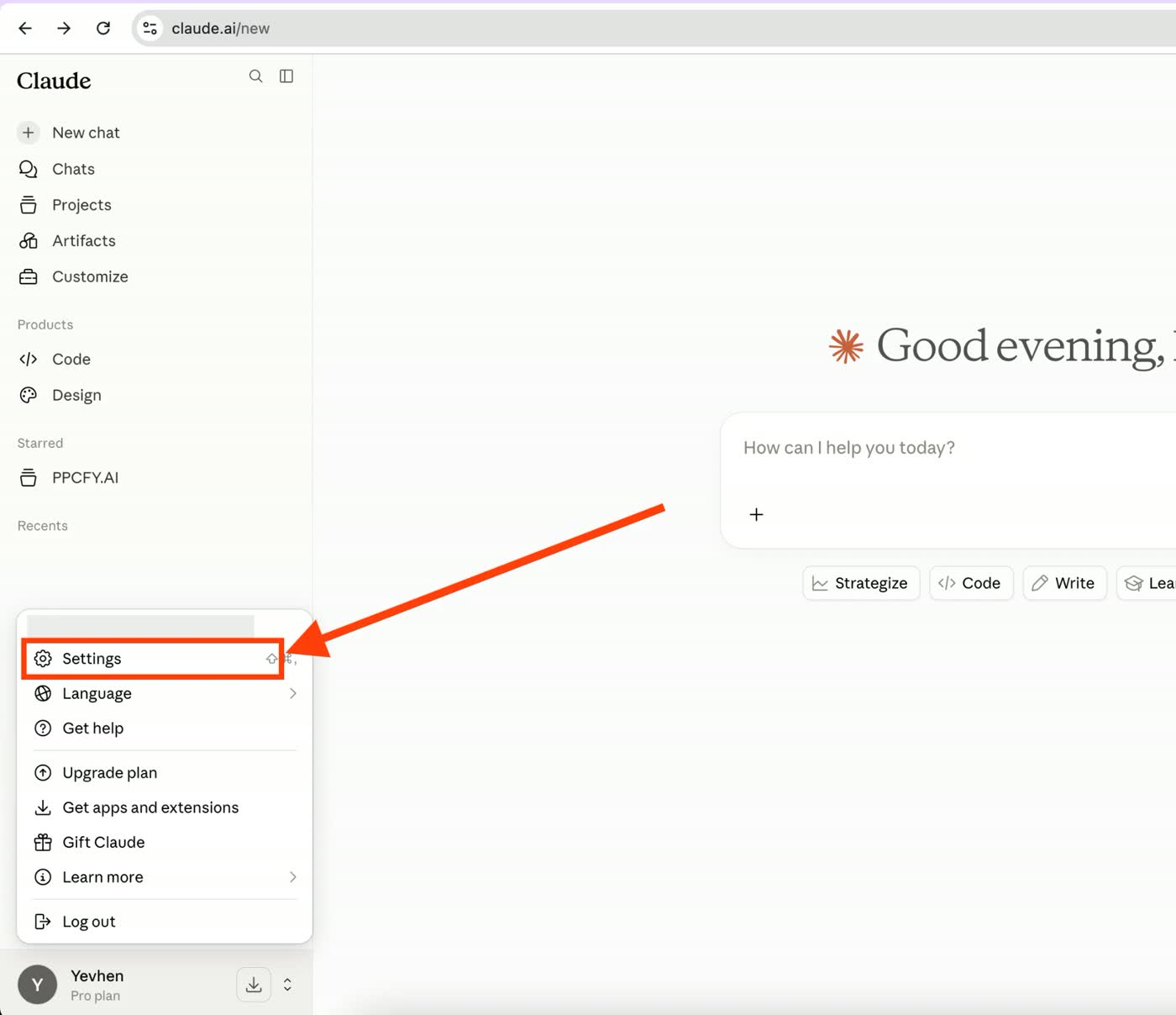Click the Y profile avatar
This screenshot has width=1176, height=1015.
[38, 985]
